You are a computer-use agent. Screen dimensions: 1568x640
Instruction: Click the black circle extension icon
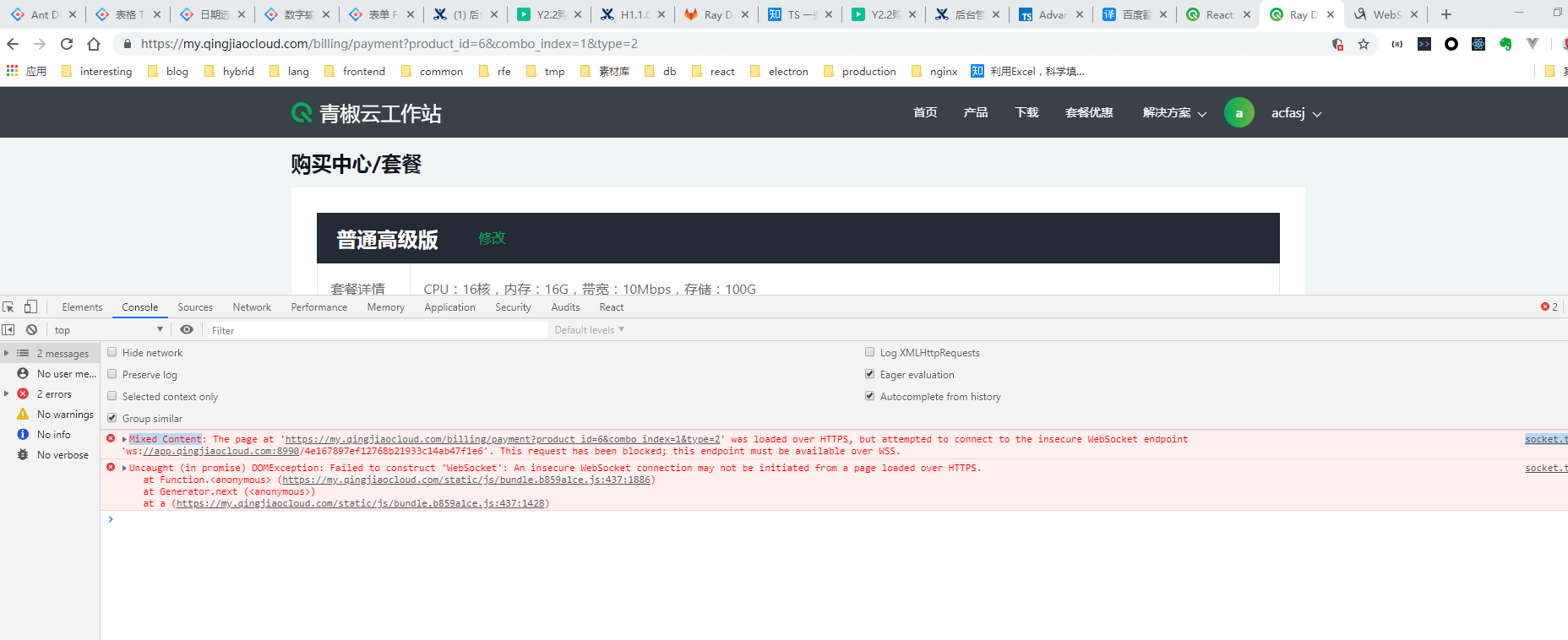pos(1451,44)
